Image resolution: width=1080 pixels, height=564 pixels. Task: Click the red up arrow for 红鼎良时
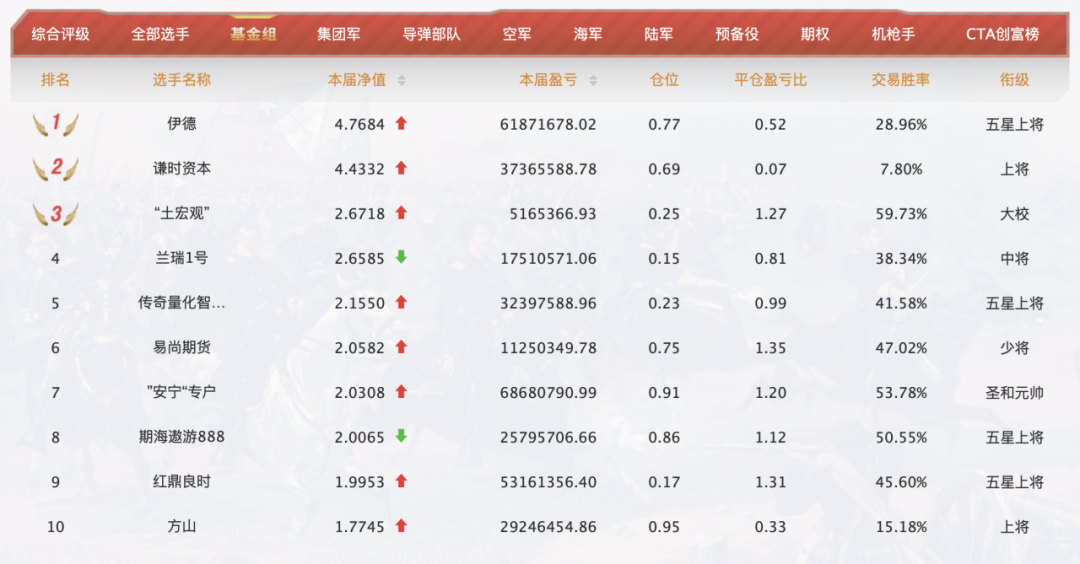402,481
